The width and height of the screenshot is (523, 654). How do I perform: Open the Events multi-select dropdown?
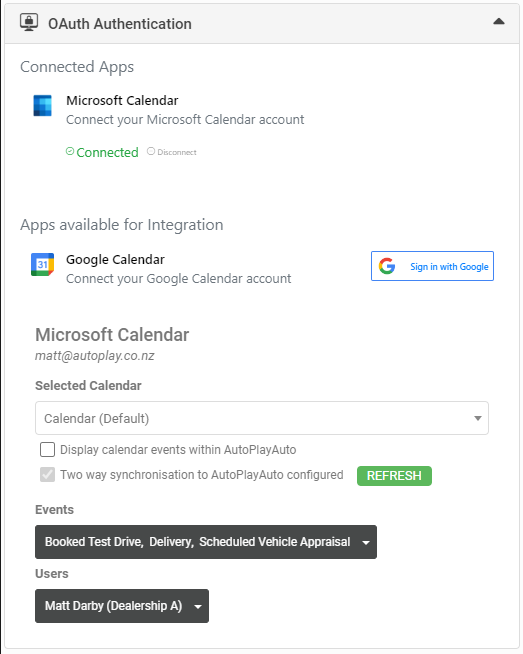206,542
